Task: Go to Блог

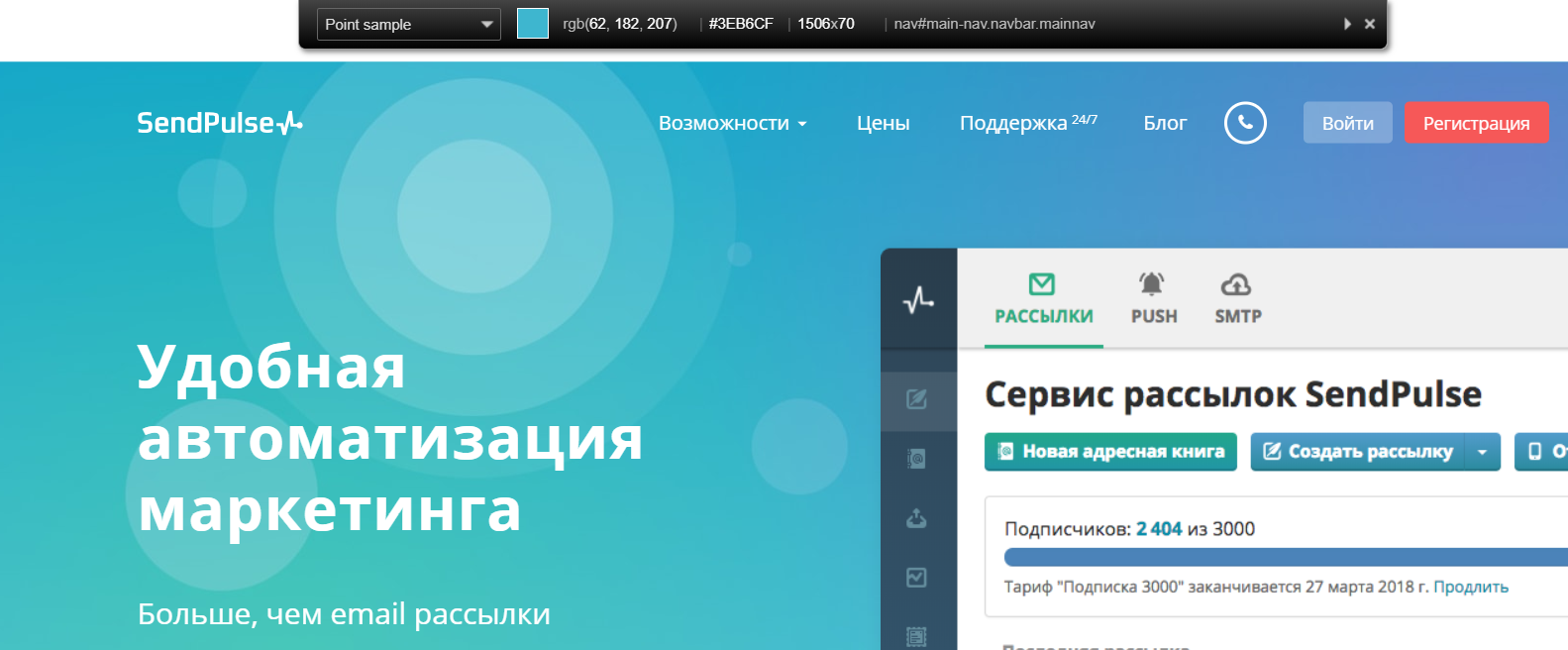Action: pos(1165,123)
